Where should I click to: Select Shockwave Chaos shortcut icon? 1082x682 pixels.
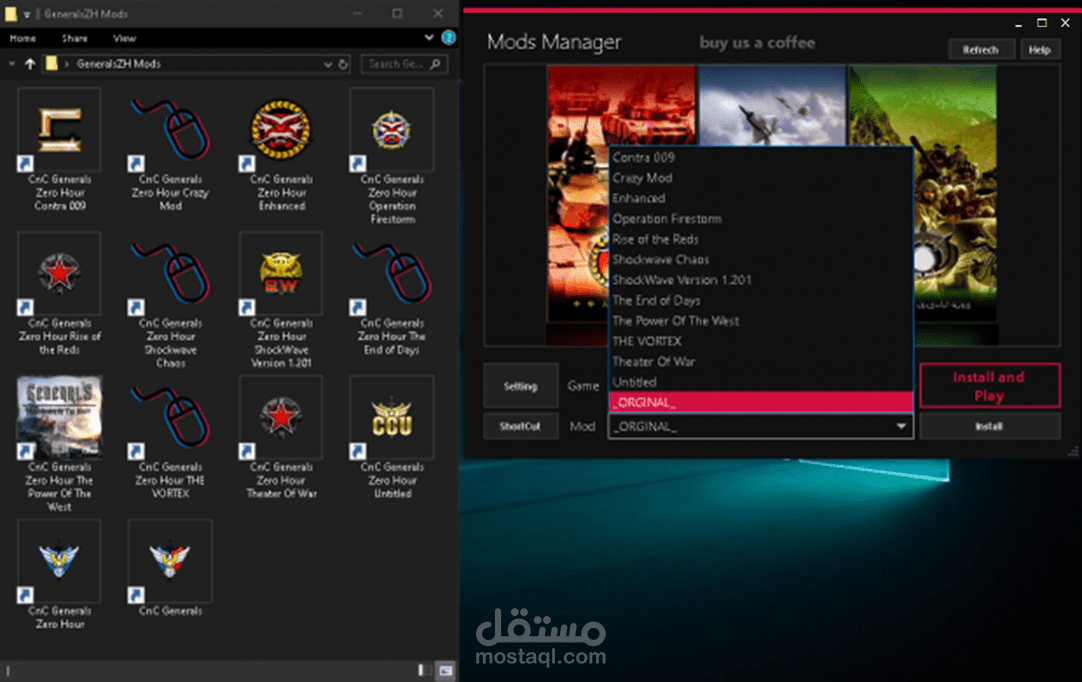(170, 273)
